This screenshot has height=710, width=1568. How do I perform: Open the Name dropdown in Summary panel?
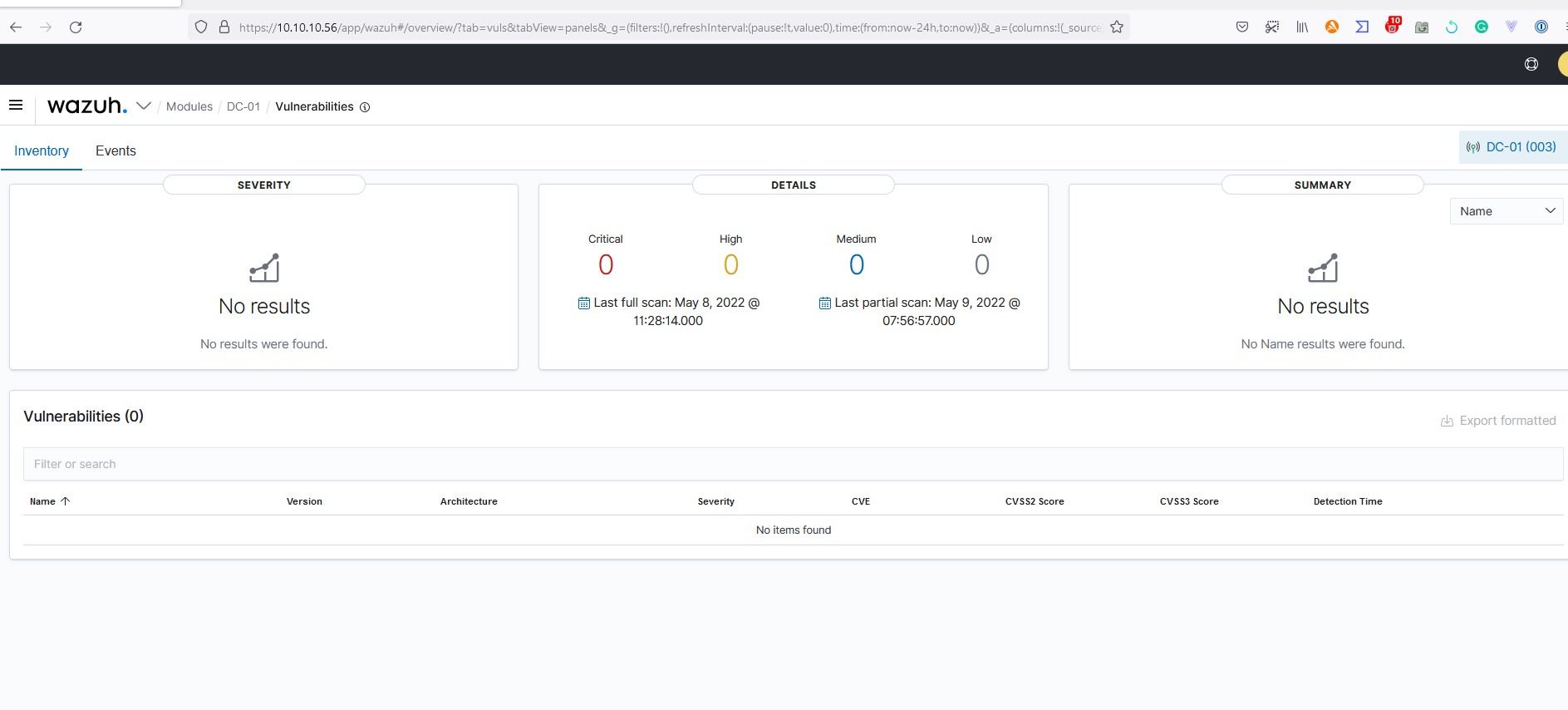pos(1507,211)
